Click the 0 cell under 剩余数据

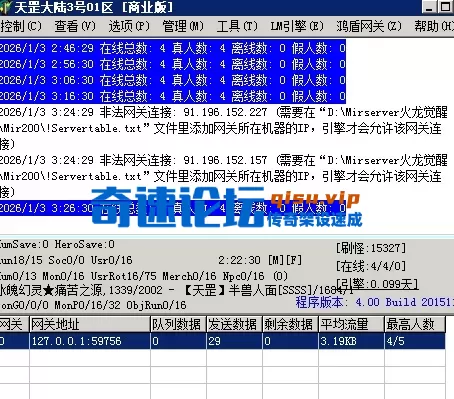point(290,341)
